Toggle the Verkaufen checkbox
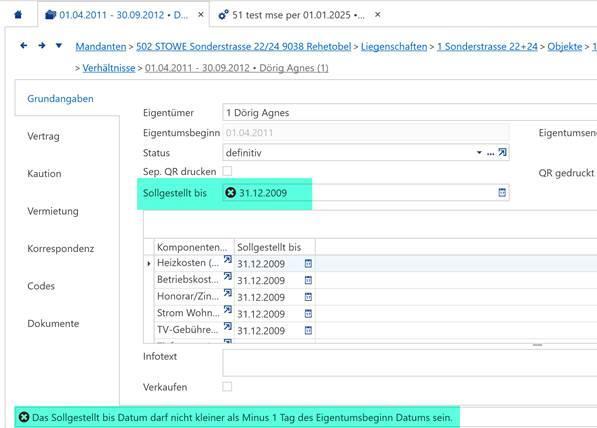Screen dimensions: 597x428 pyautogui.click(x=227, y=386)
